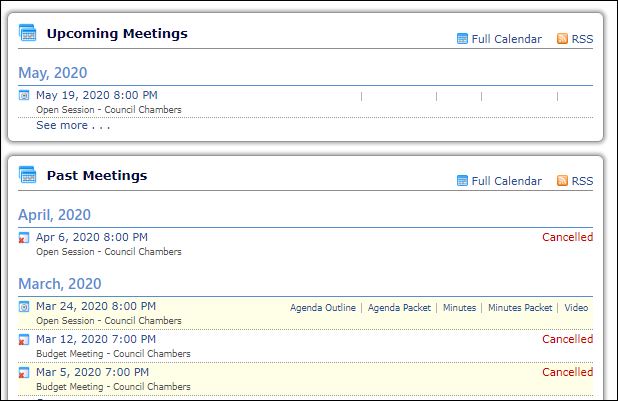Image resolution: width=618 pixels, height=401 pixels.
Task: Open Agenda Packet for Mar 24 meeting
Action: [399, 308]
